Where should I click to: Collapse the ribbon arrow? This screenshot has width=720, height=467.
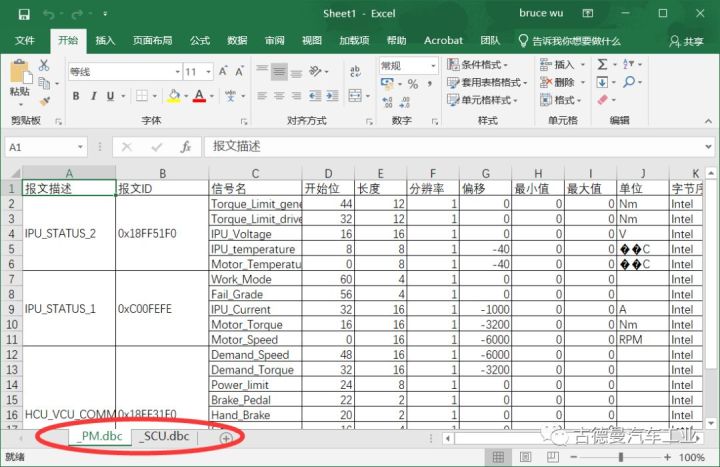click(x=708, y=121)
